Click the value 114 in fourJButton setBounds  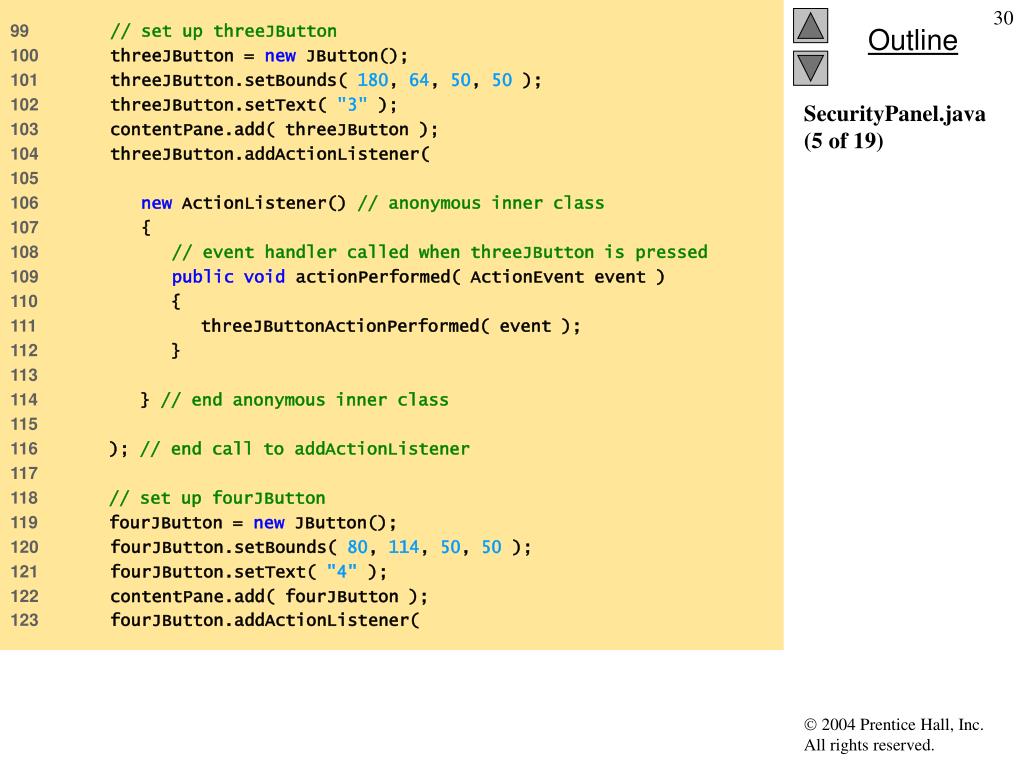(404, 547)
